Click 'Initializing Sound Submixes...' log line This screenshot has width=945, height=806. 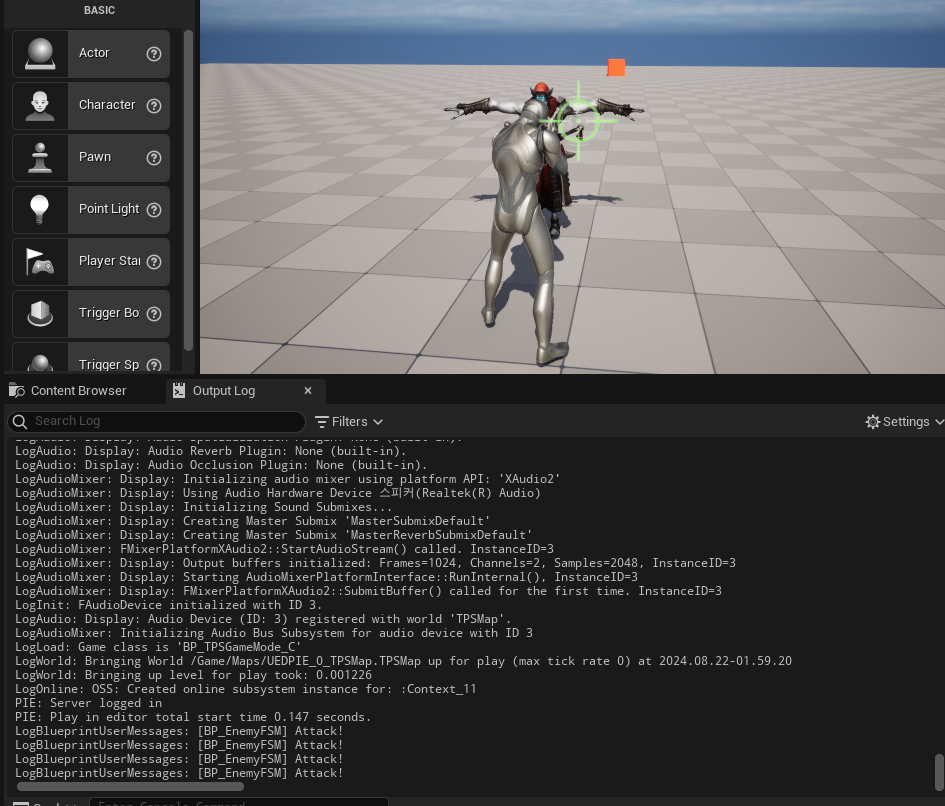(x=204, y=507)
